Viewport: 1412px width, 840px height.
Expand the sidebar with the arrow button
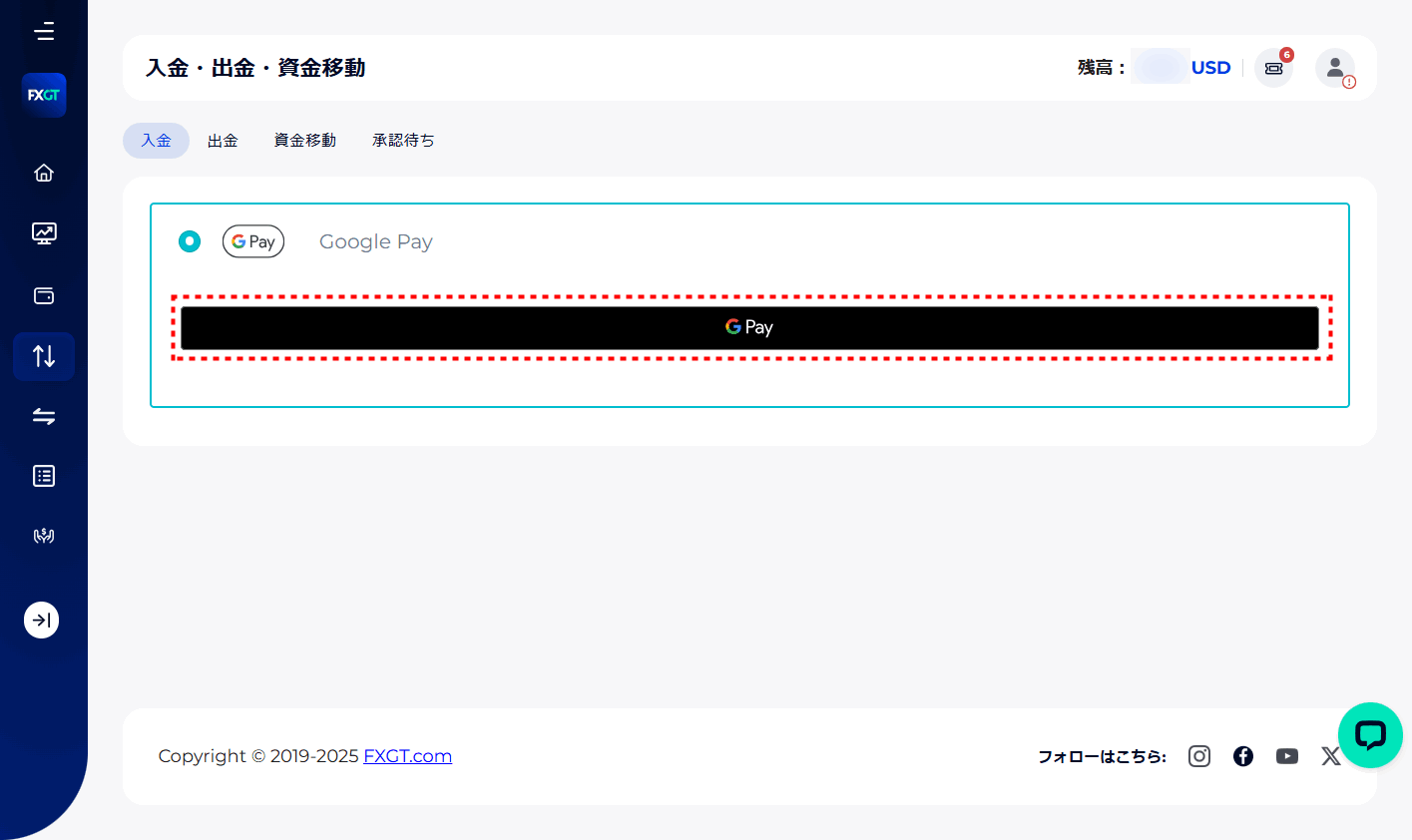[x=42, y=621]
